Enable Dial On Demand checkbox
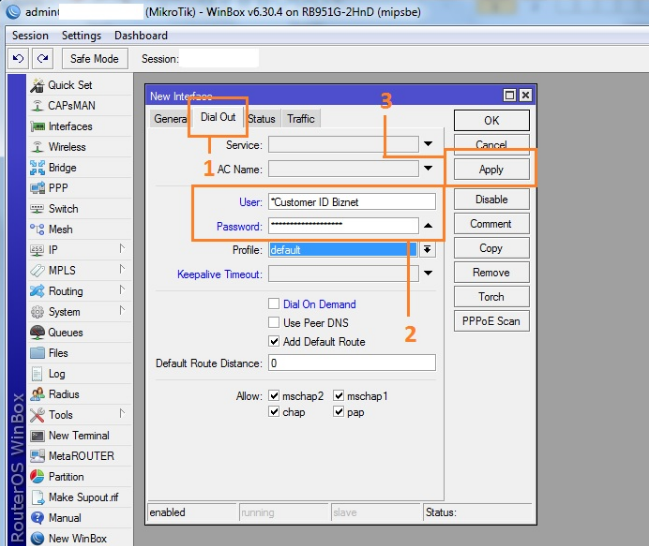649x546 pixels. [274, 304]
